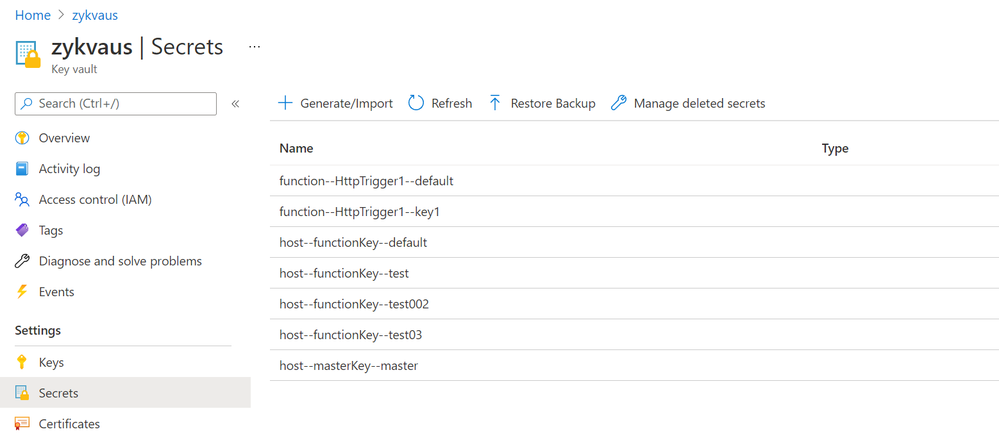Image resolution: width=999 pixels, height=443 pixels.
Task: Refresh the secrets list
Action: point(440,103)
